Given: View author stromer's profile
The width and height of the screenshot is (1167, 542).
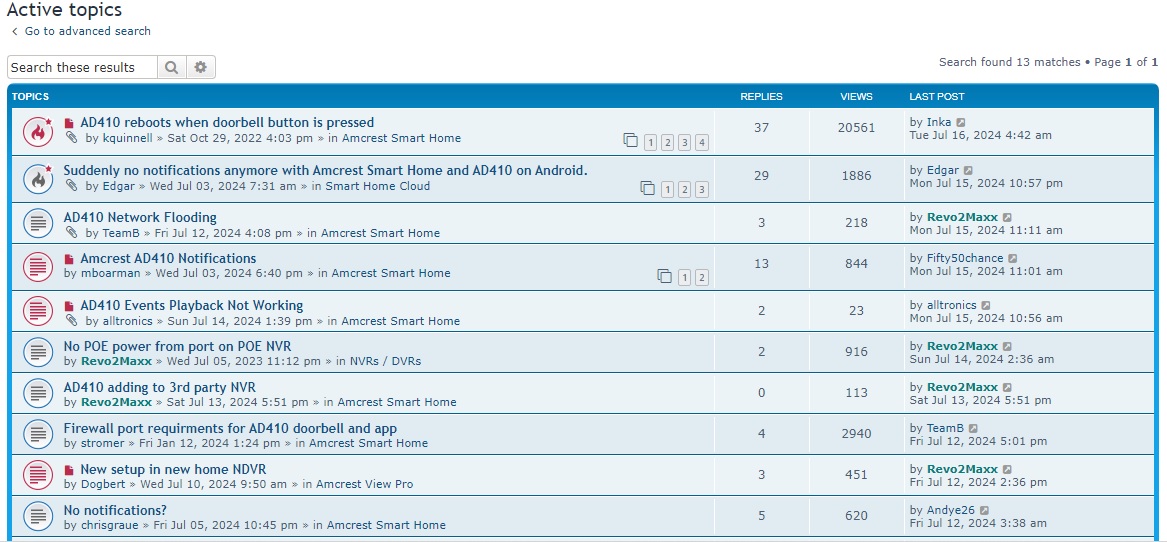Looking at the screenshot, I should tap(102, 443).
